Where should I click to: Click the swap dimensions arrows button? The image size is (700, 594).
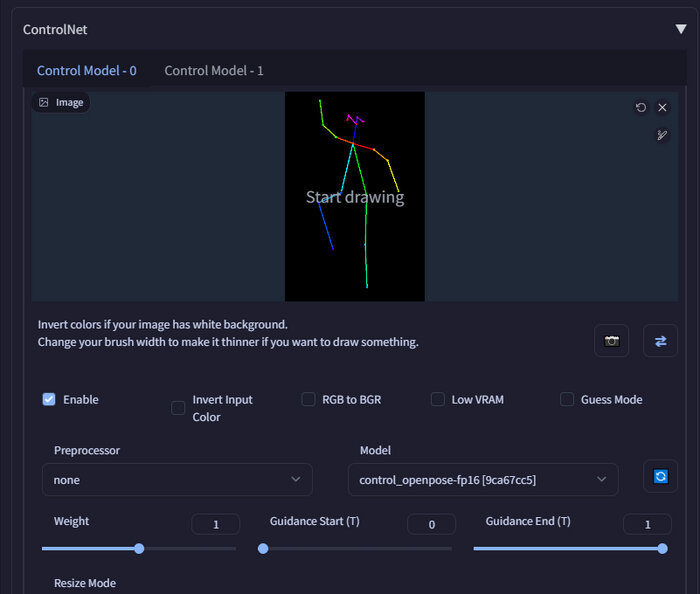660,341
